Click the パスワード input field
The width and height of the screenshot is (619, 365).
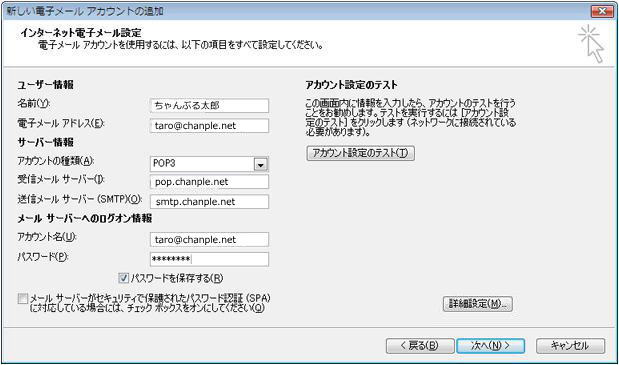[209, 259]
